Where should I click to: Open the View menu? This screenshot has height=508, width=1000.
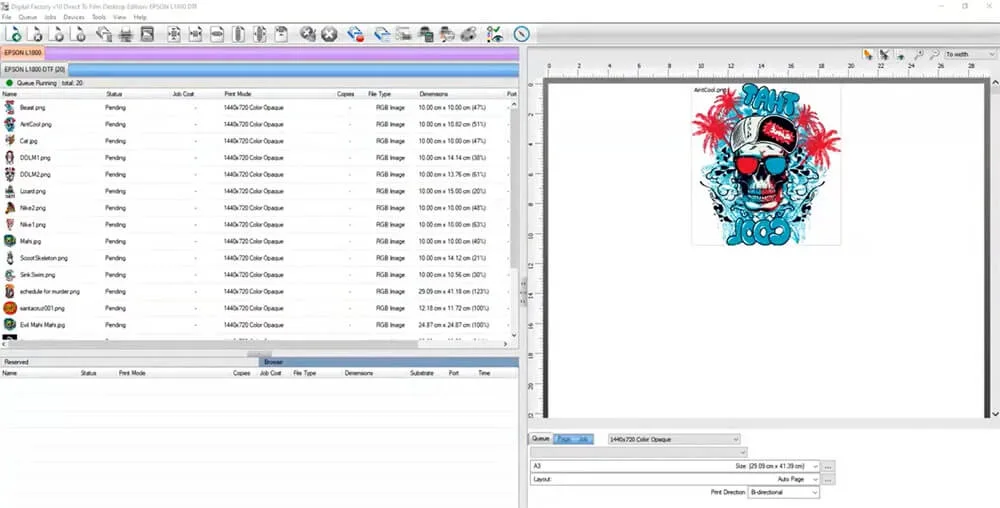119,17
